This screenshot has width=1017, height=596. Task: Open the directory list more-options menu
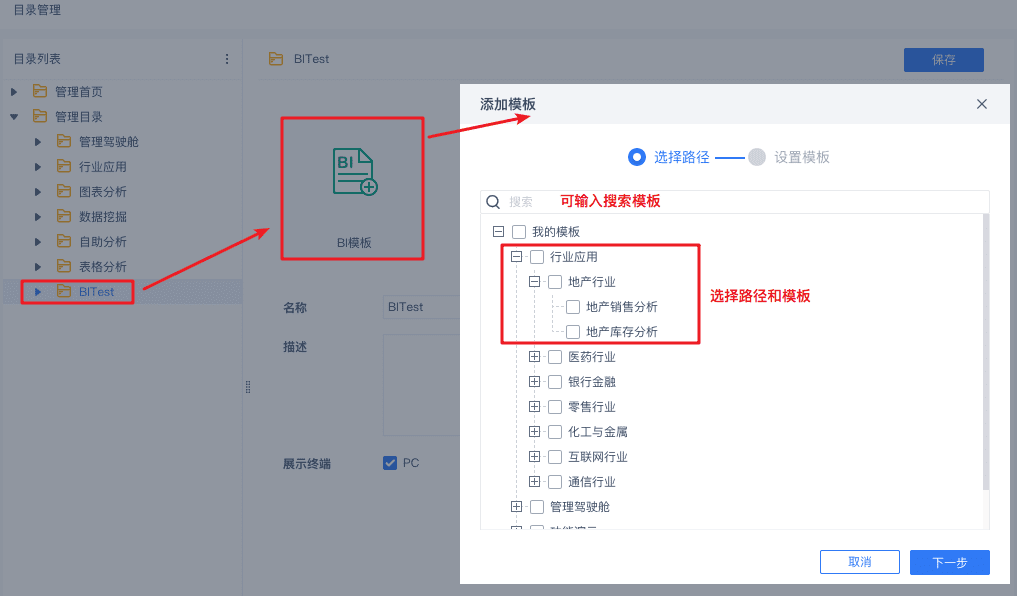226,59
